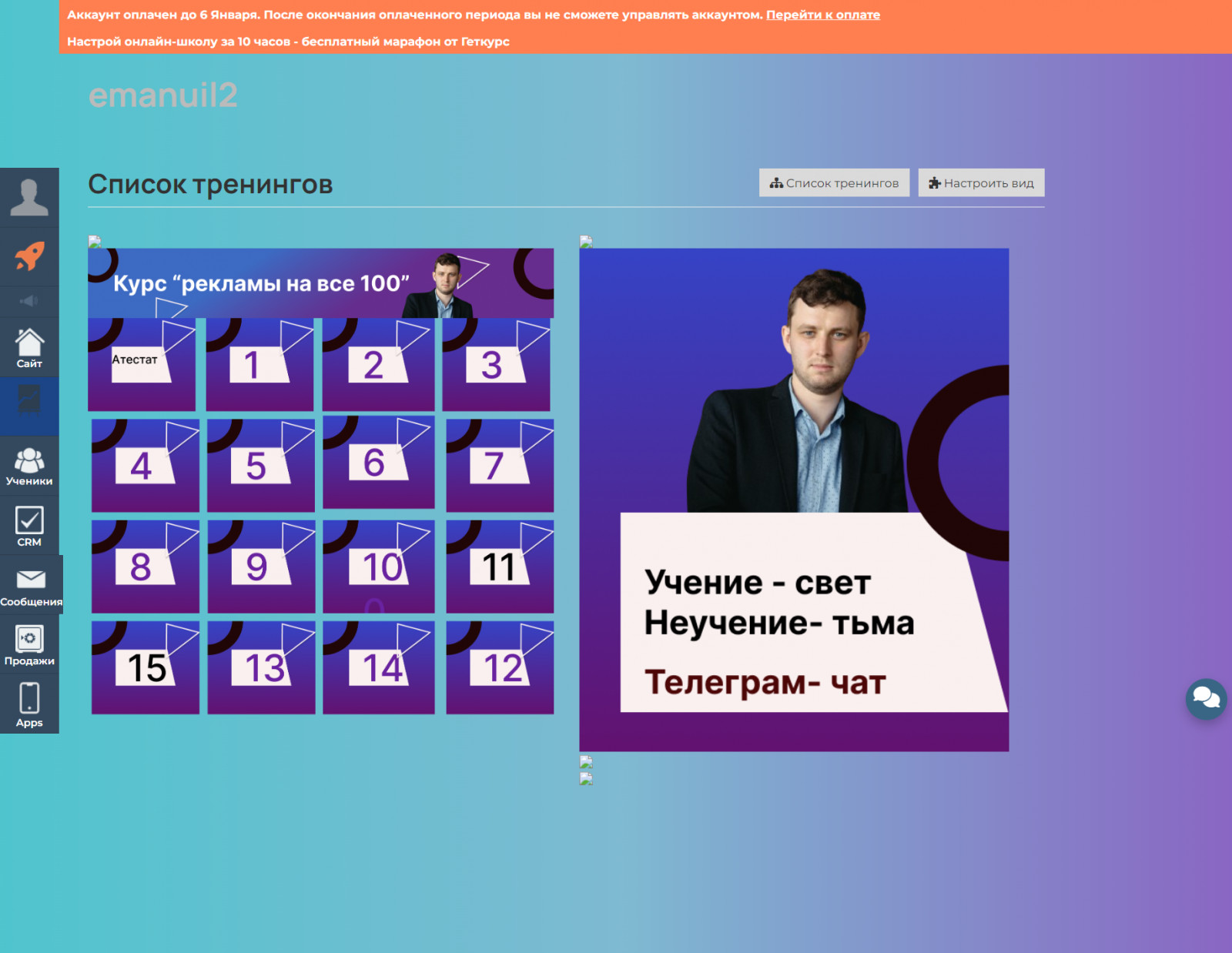Open training tile number 5
Viewport: 1232px width, 953px height.
click(261, 466)
